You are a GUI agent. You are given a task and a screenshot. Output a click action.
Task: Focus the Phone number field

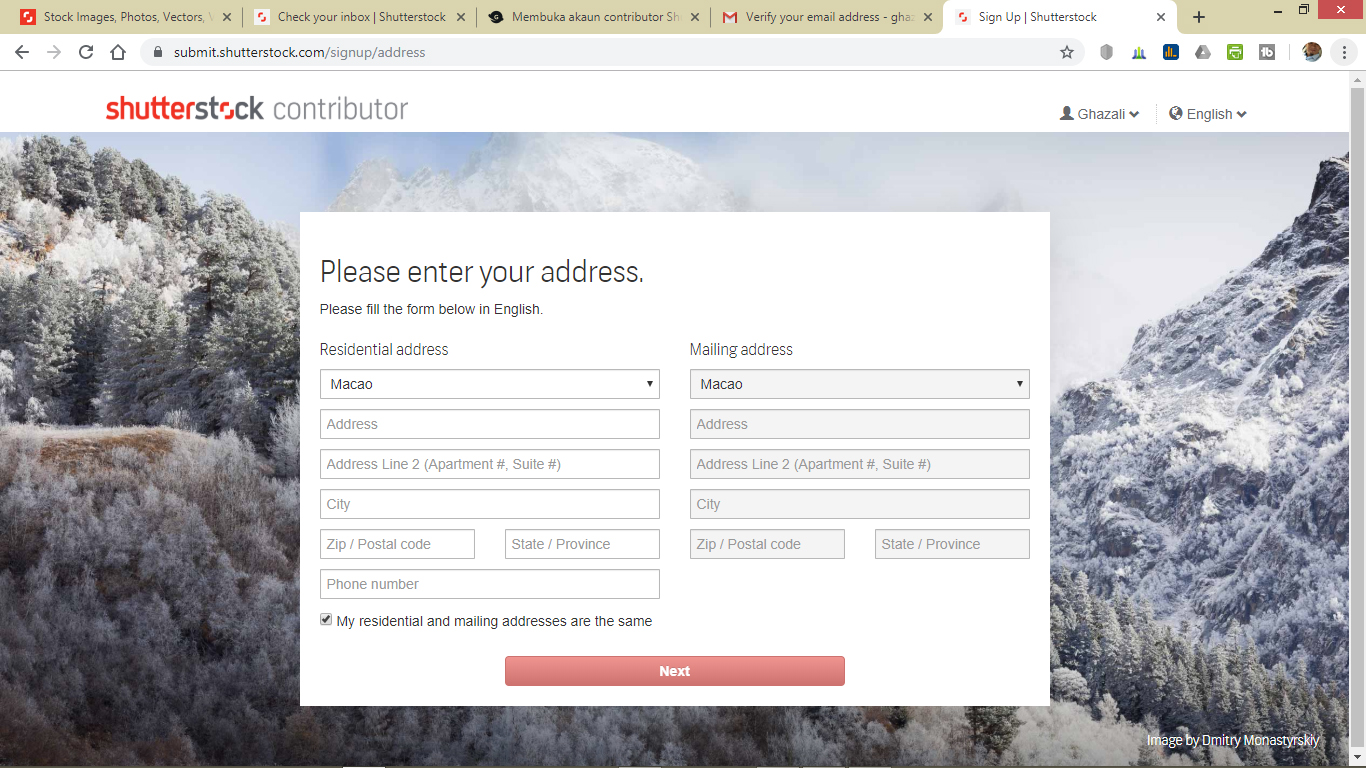(x=490, y=584)
